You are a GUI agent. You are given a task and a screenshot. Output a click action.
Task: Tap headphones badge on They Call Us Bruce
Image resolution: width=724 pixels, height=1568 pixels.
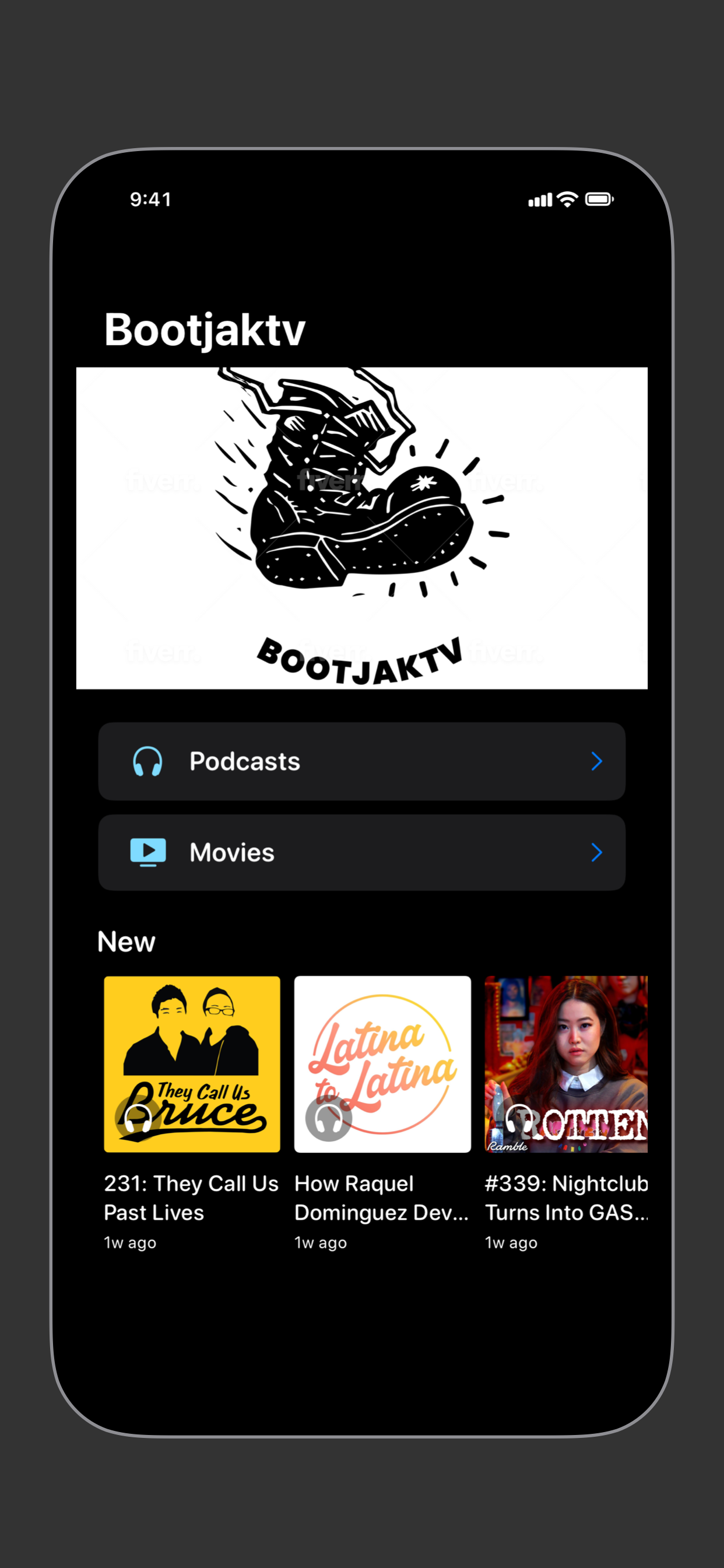138,1118
